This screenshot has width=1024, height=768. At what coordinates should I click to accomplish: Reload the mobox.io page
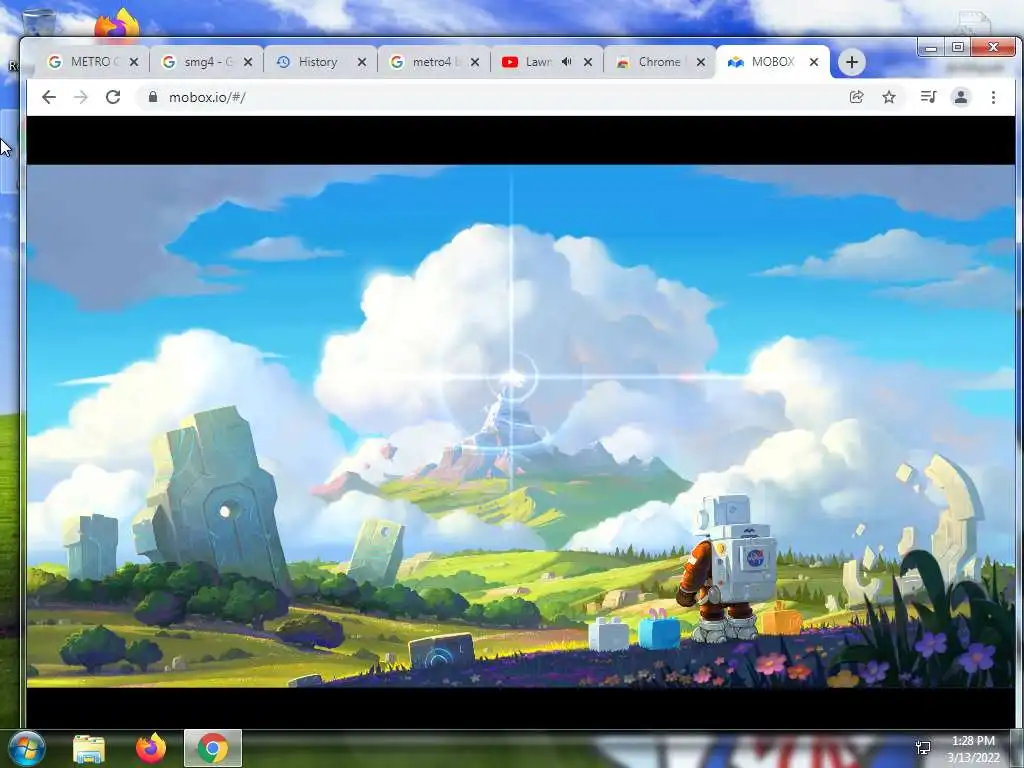tap(113, 97)
